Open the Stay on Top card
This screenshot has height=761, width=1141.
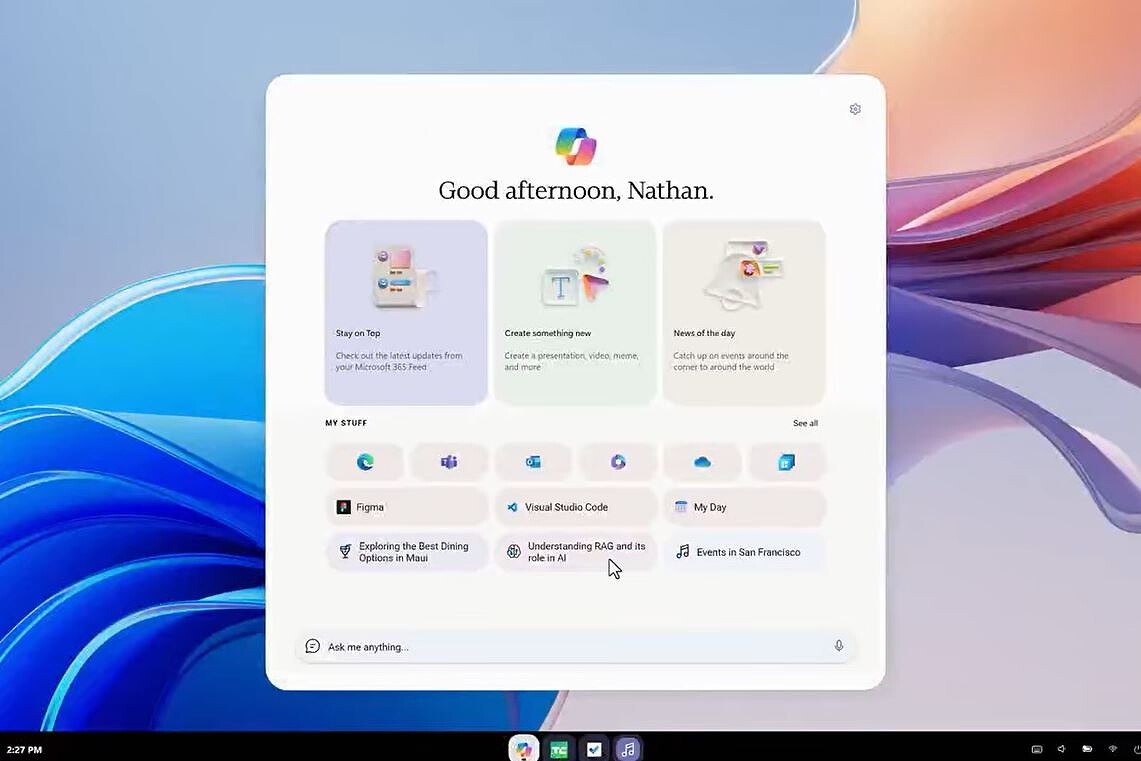pyautogui.click(x=406, y=313)
